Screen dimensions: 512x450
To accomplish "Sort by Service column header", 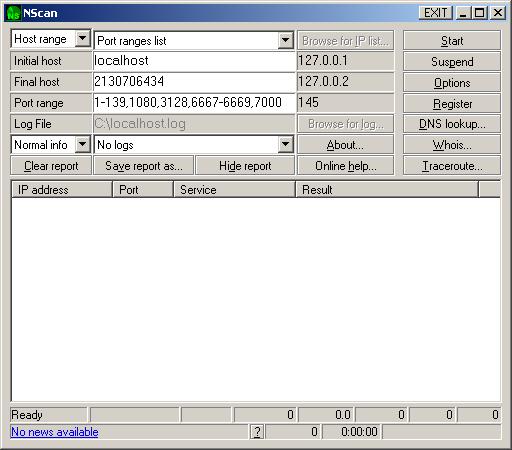I will pyautogui.click(x=234, y=190).
